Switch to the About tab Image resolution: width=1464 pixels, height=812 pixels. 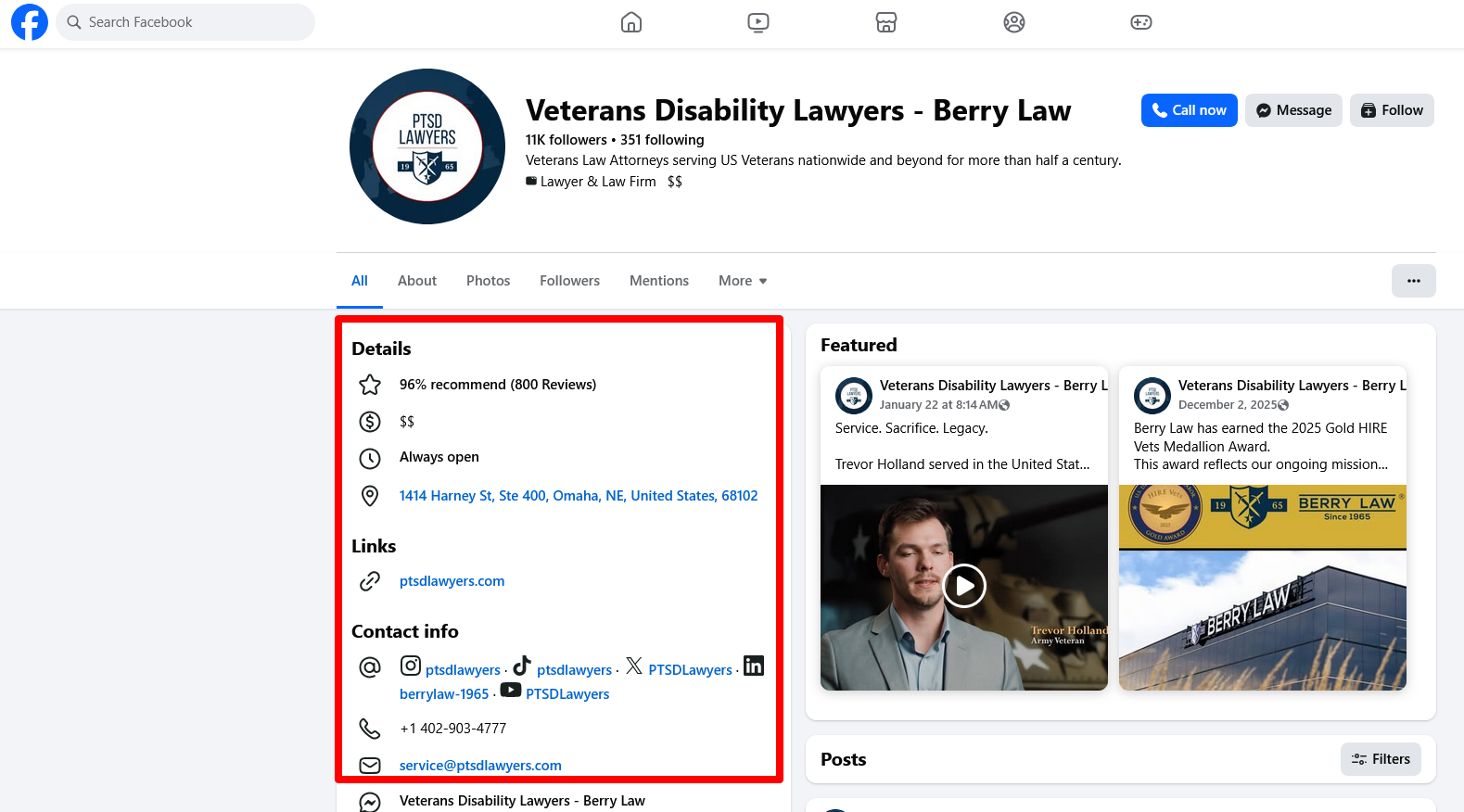click(417, 281)
